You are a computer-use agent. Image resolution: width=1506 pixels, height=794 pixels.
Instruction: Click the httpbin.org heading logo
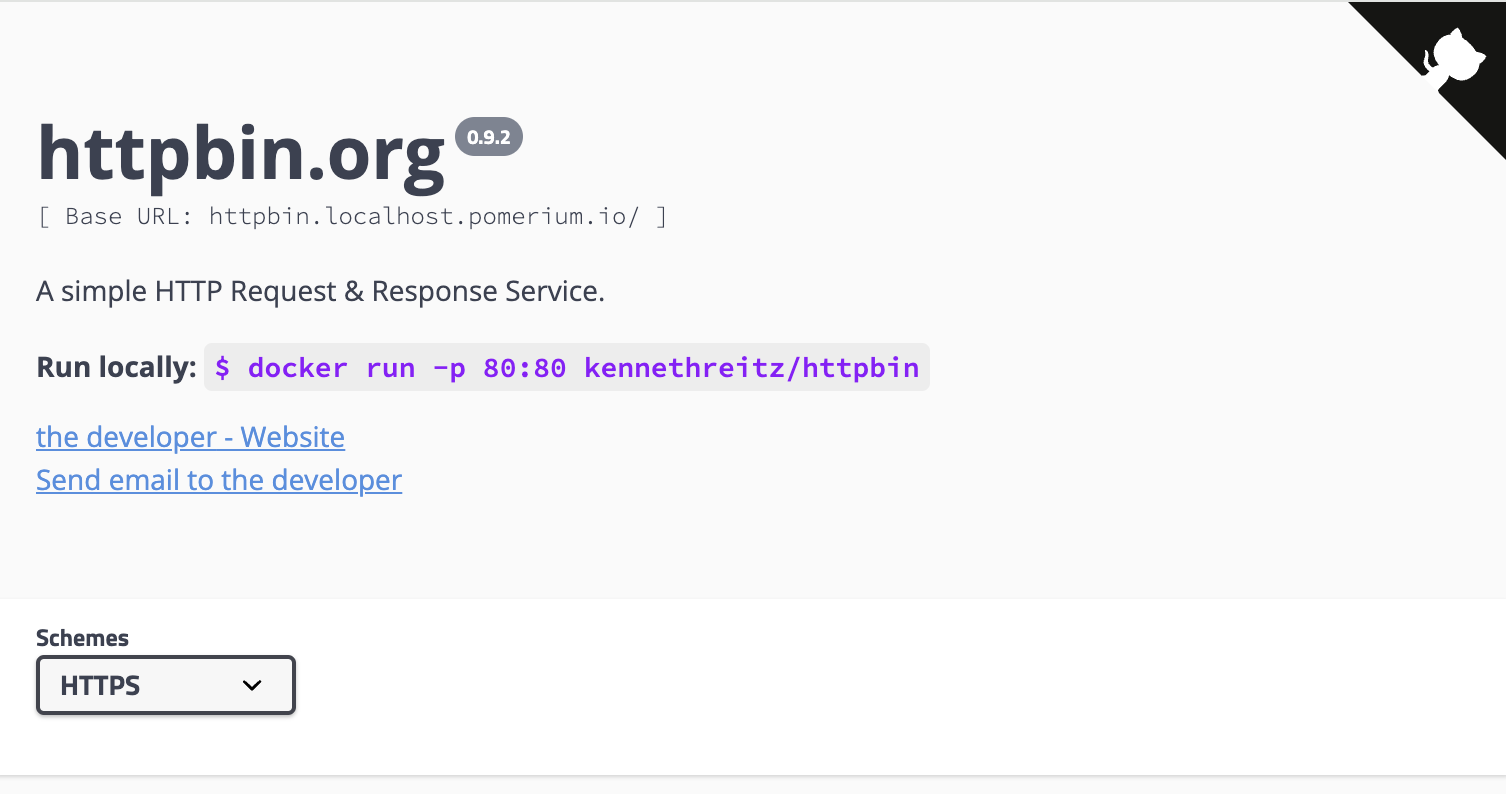[240, 152]
